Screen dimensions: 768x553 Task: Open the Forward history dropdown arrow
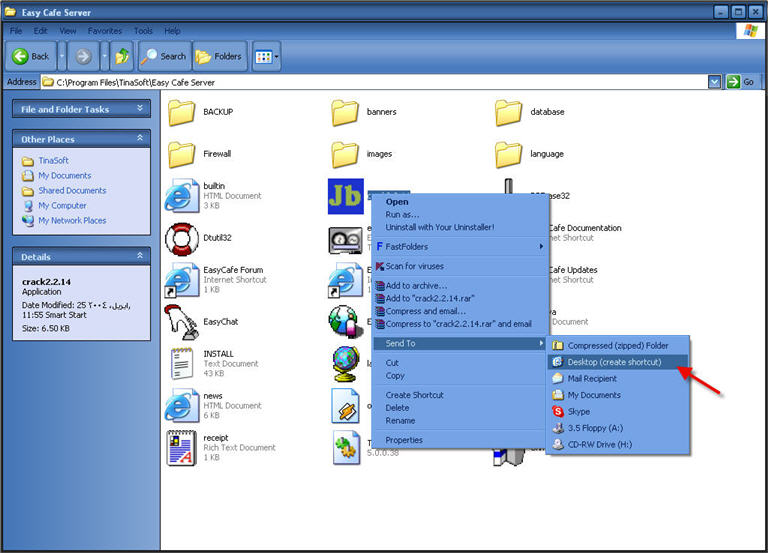tap(104, 56)
